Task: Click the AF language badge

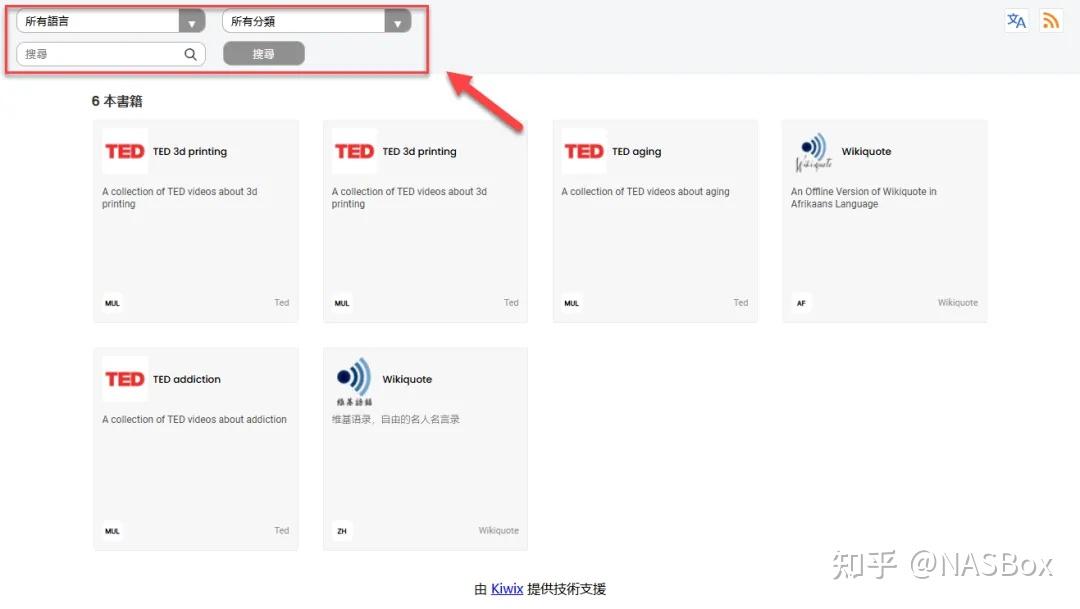Action: pos(801,303)
